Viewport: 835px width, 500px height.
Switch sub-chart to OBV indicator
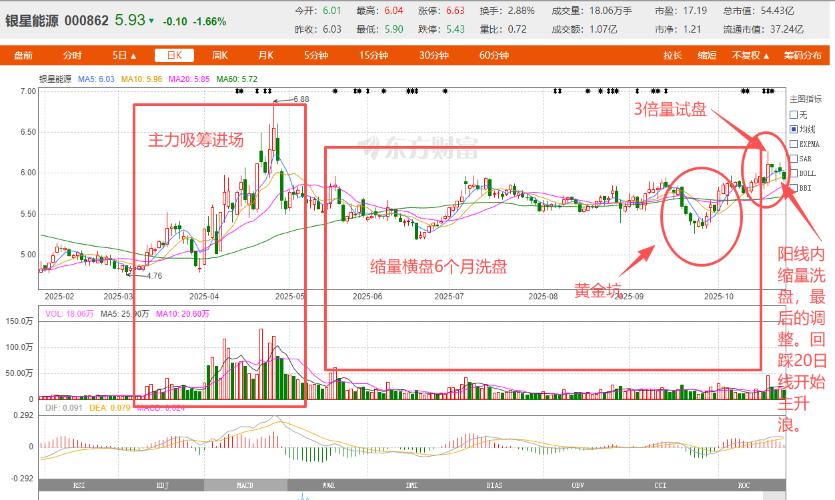pos(578,485)
